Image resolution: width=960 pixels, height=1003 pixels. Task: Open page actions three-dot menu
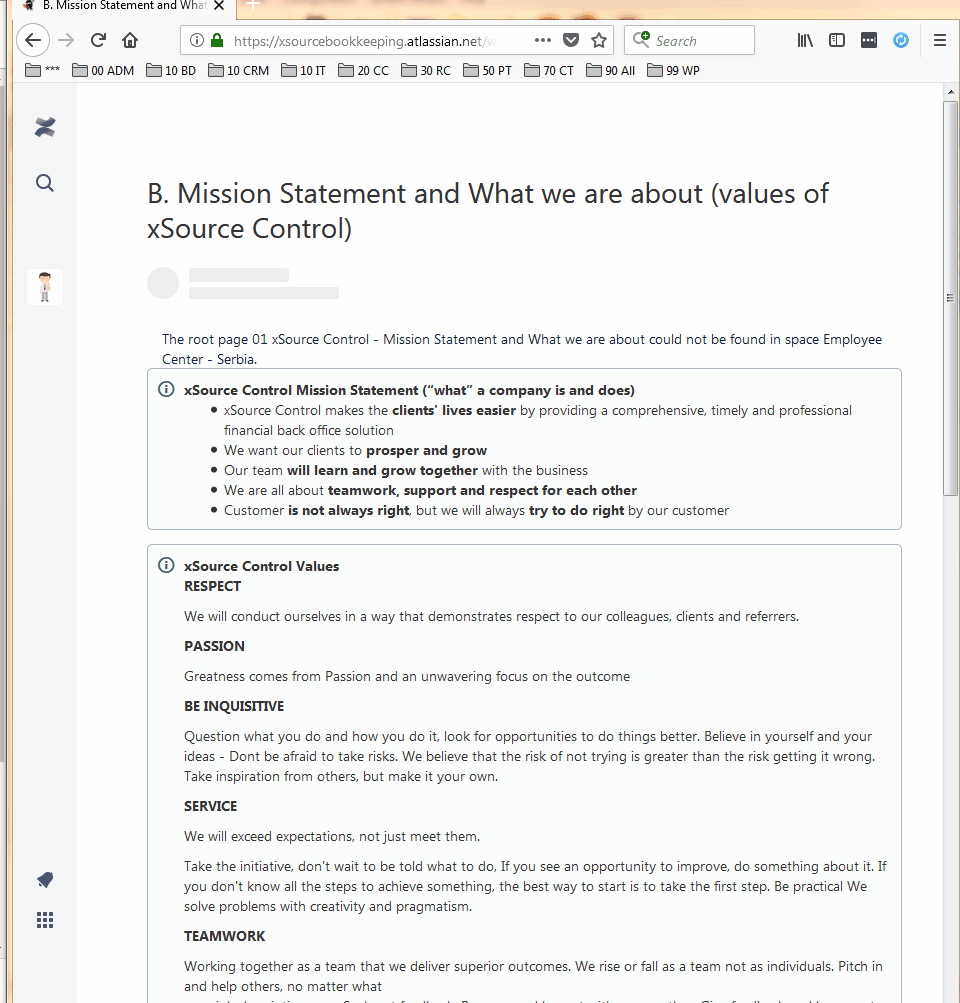coord(542,40)
